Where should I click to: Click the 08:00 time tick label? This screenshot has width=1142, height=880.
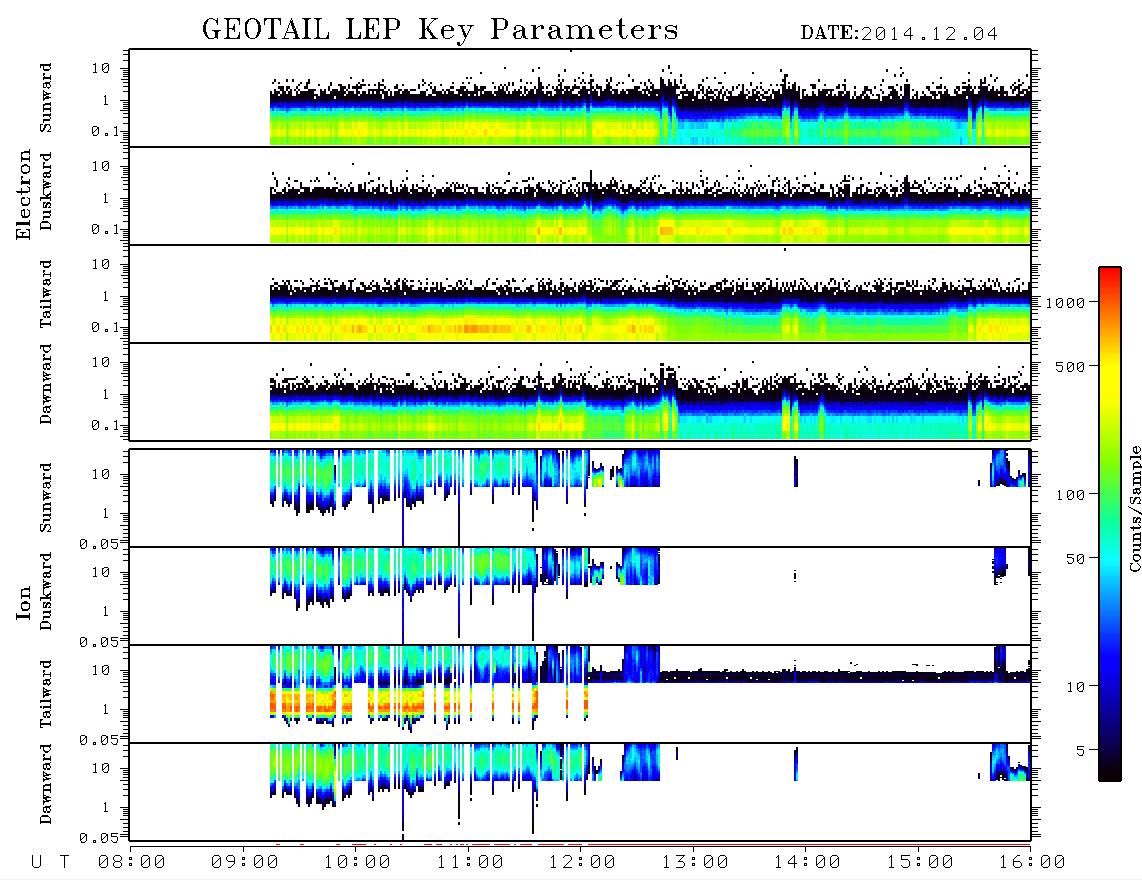point(132,863)
